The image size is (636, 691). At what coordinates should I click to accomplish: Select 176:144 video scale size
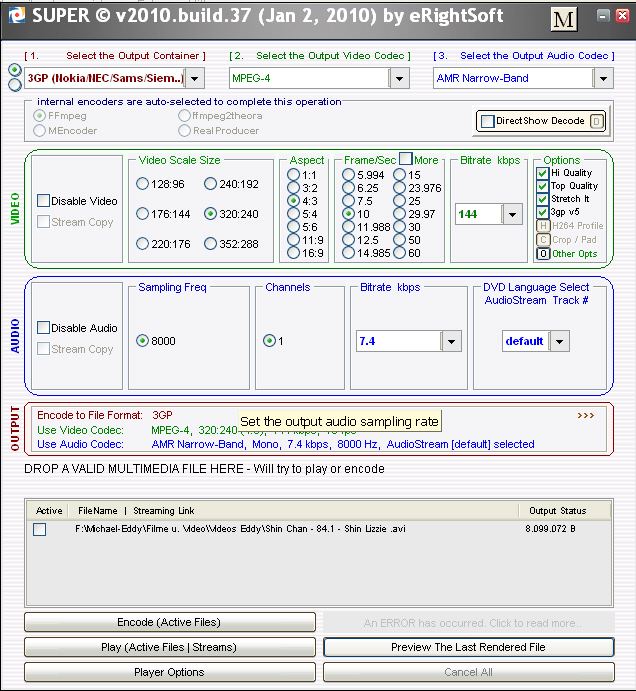142,214
